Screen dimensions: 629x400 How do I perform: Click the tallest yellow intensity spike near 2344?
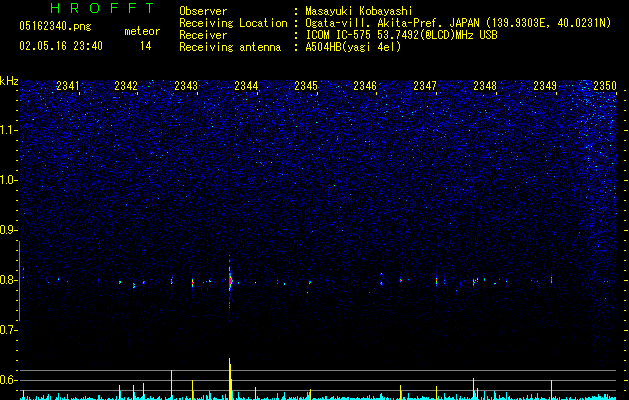tap(229, 378)
